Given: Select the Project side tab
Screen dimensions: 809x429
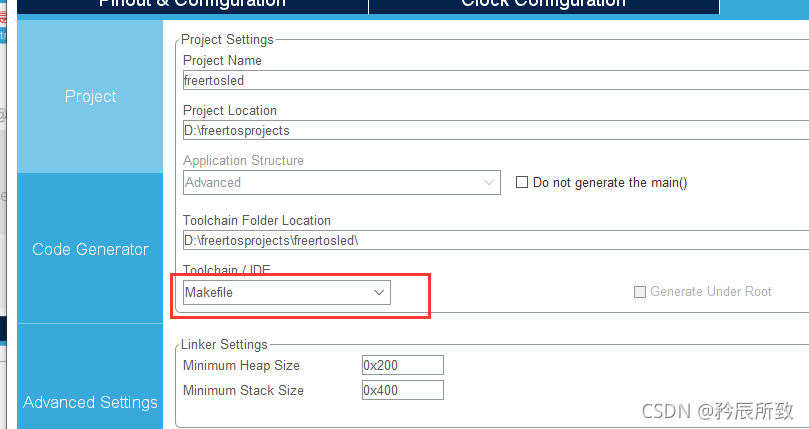Looking at the screenshot, I should tap(90, 96).
